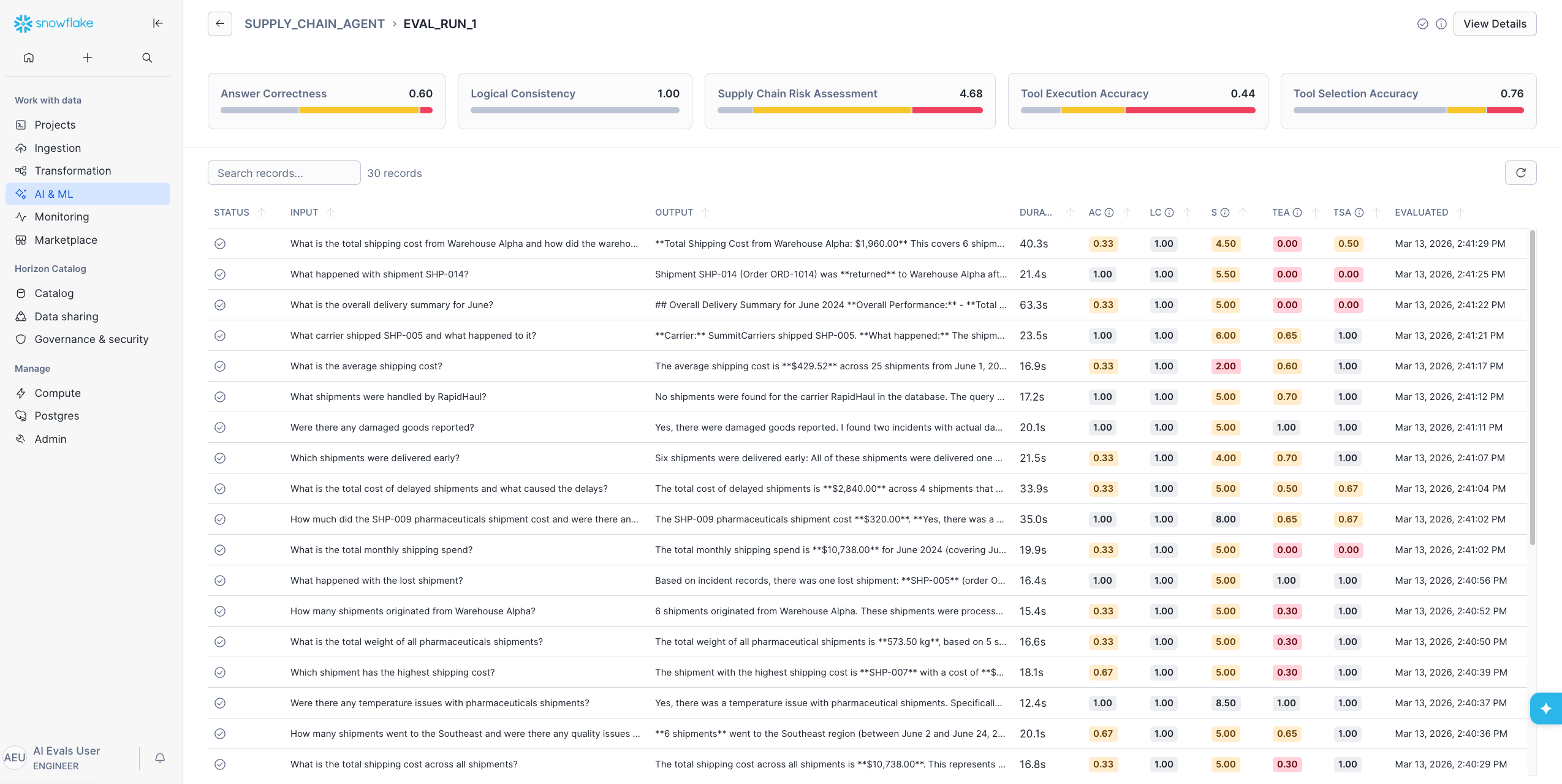Click the notification bell near AI Evals User
This screenshot has width=1562, height=784.
(159, 758)
